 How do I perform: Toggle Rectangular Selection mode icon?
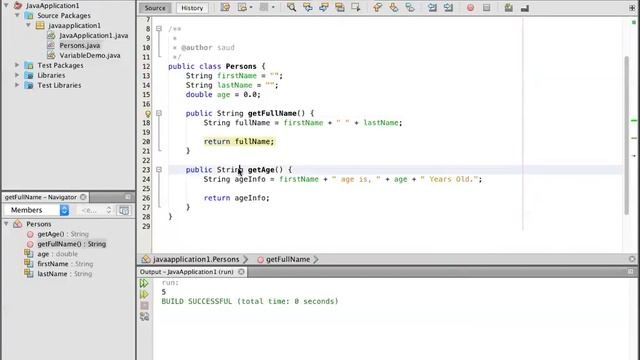tap(356, 7)
